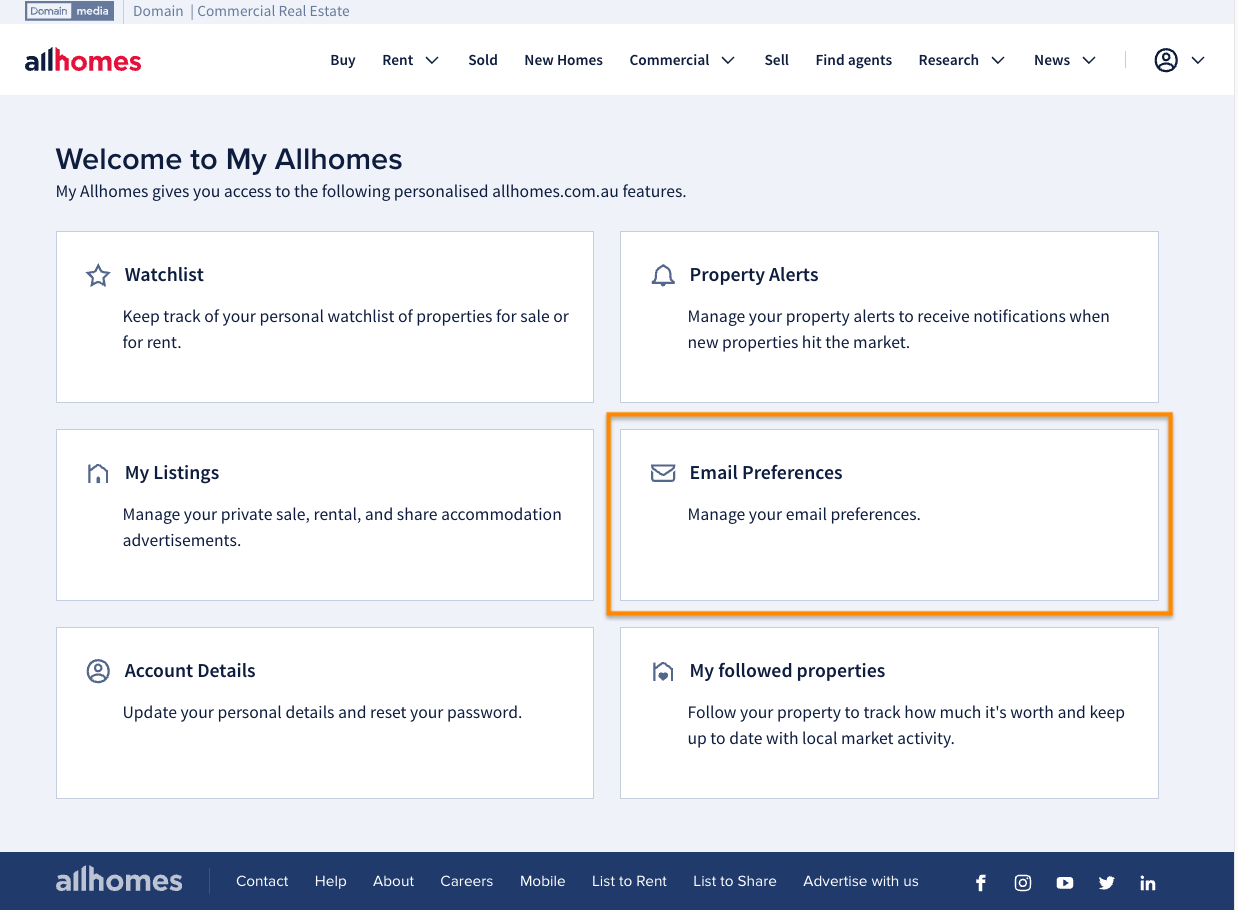
Task: Open the Facebook page from footer
Action: [x=981, y=882]
